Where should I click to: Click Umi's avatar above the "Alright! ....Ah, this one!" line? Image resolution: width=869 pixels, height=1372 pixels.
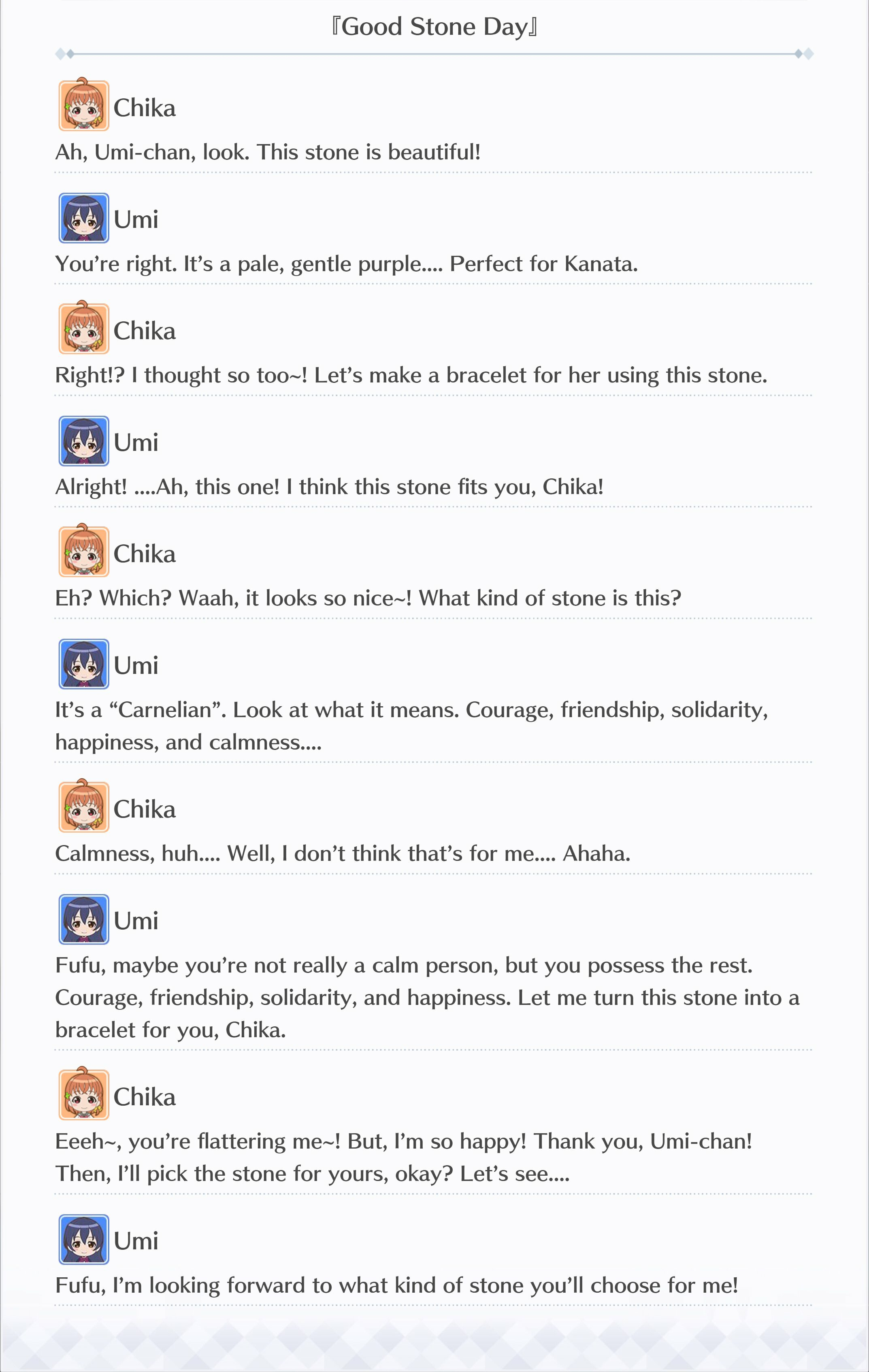[84, 440]
